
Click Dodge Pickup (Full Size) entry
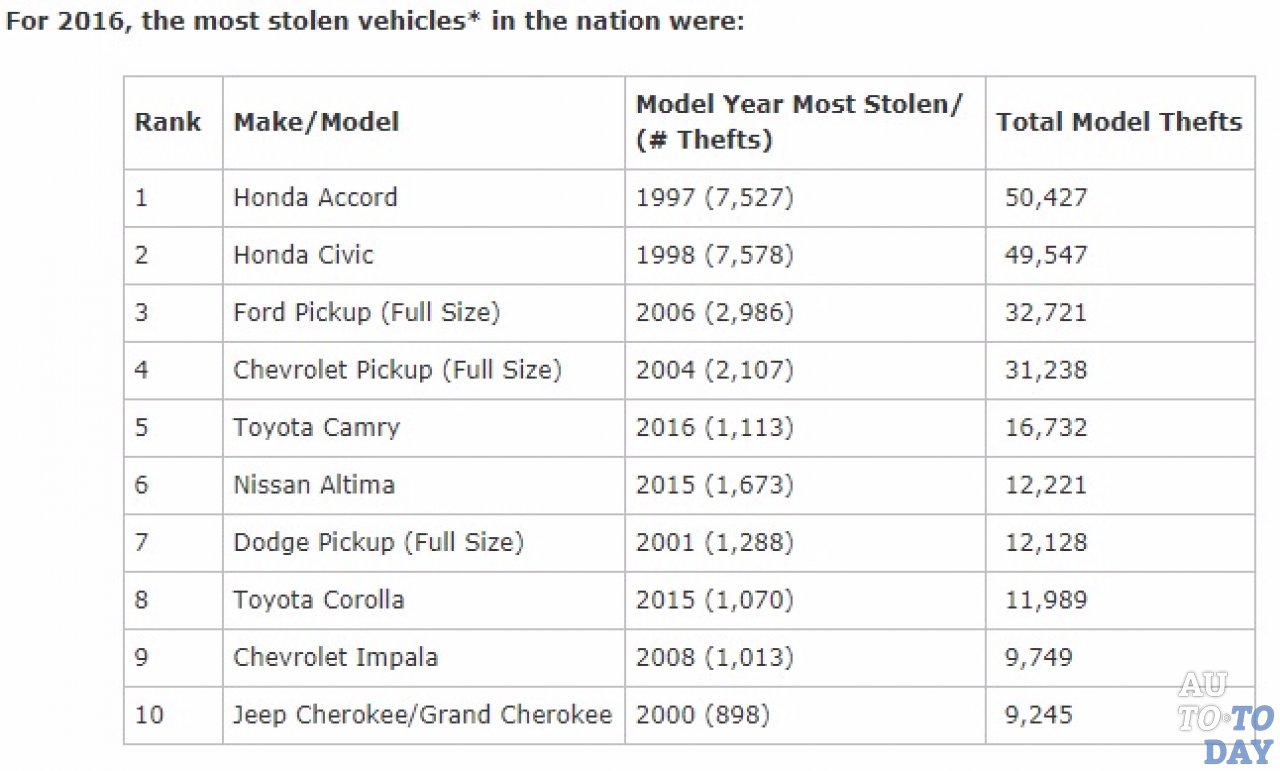click(378, 542)
